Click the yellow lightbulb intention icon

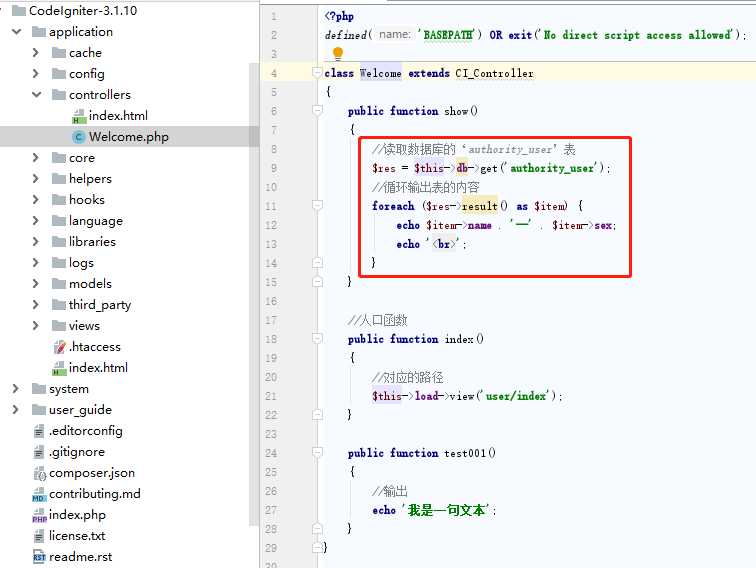pos(338,53)
